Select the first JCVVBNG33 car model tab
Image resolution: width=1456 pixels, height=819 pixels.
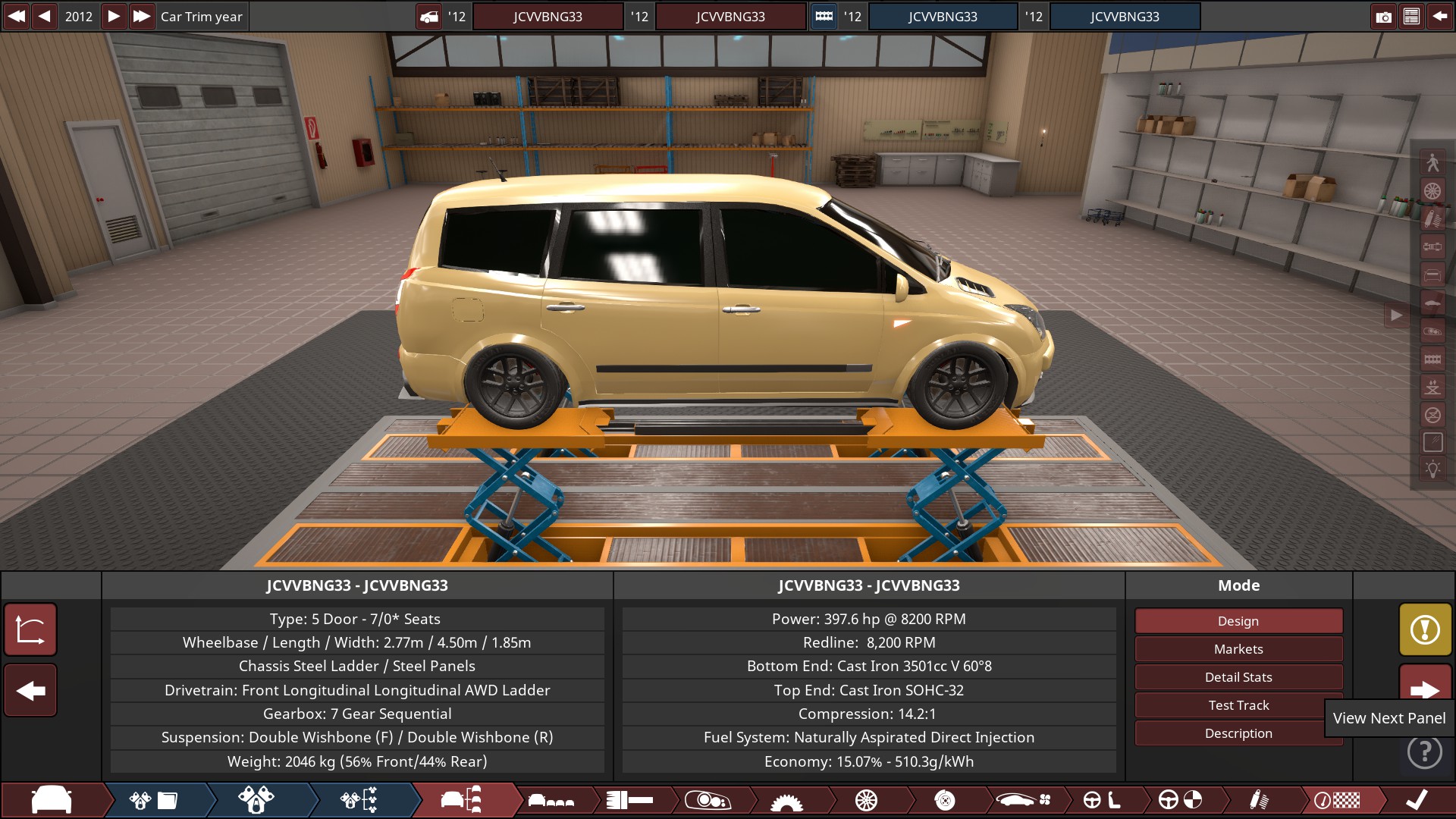[548, 17]
